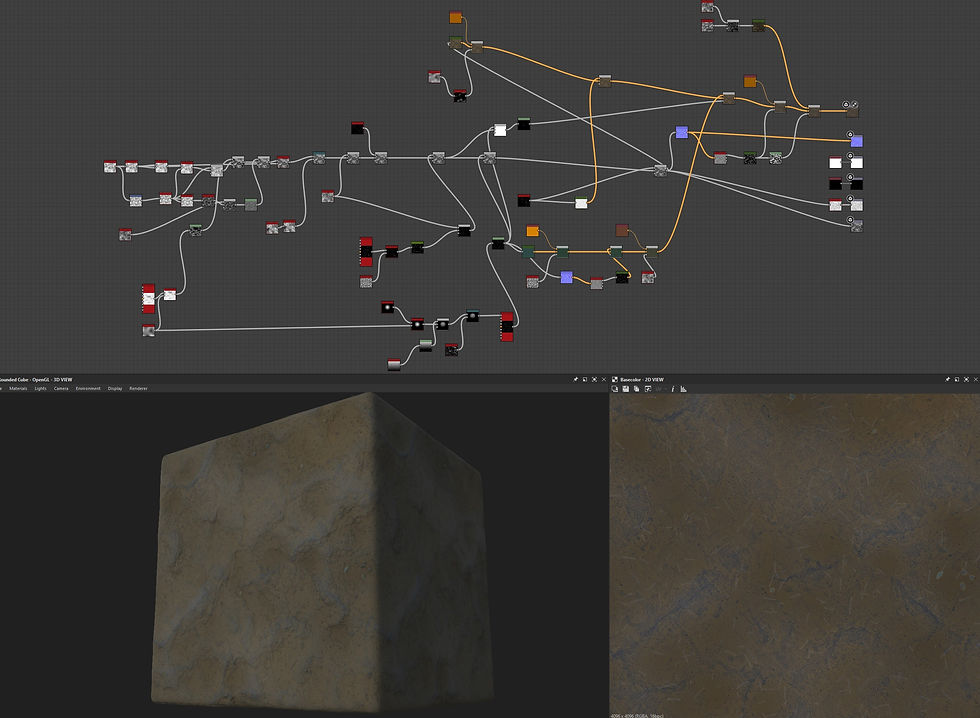Select the final basecolor output node

tap(852, 112)
